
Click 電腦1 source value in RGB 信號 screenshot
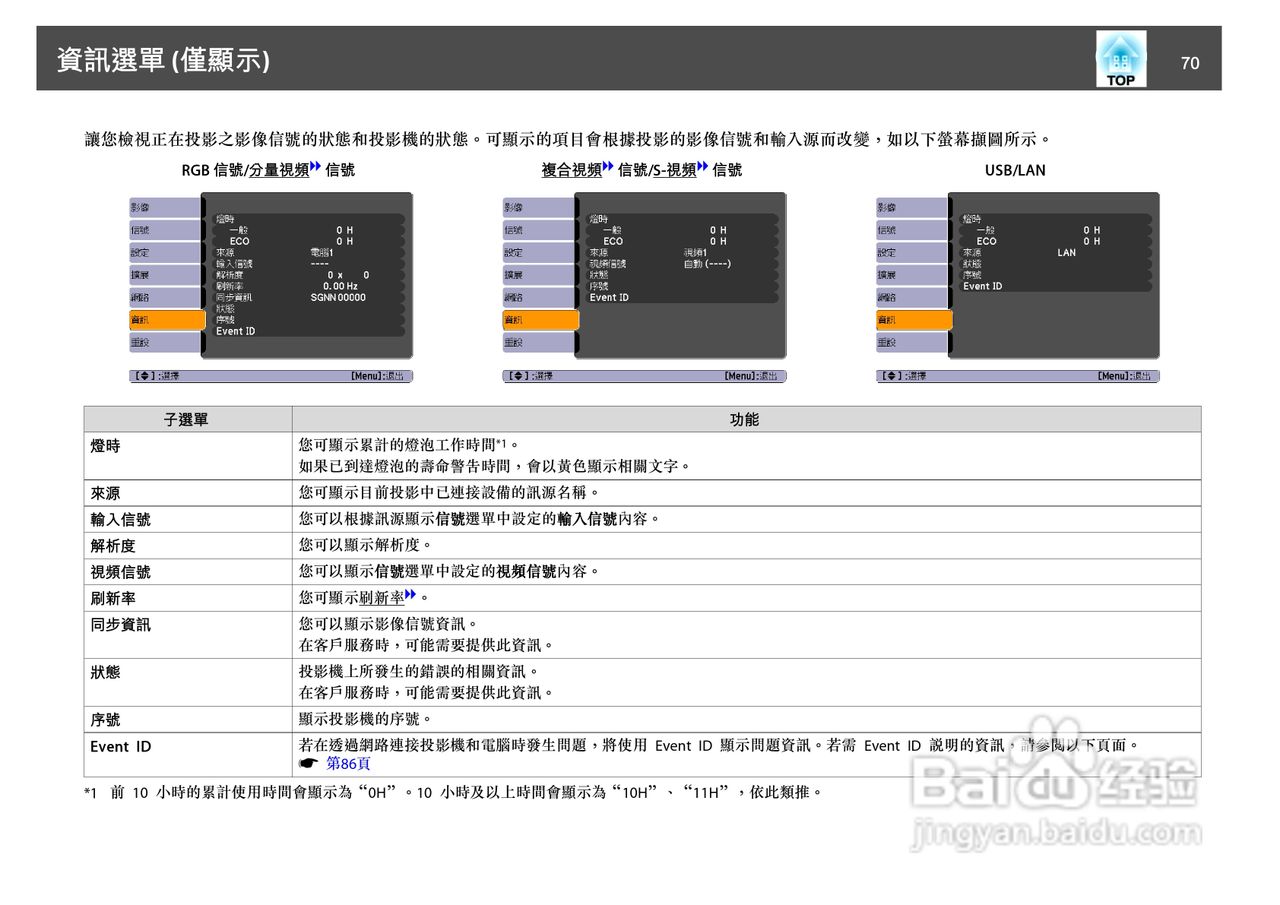(322, 252)
